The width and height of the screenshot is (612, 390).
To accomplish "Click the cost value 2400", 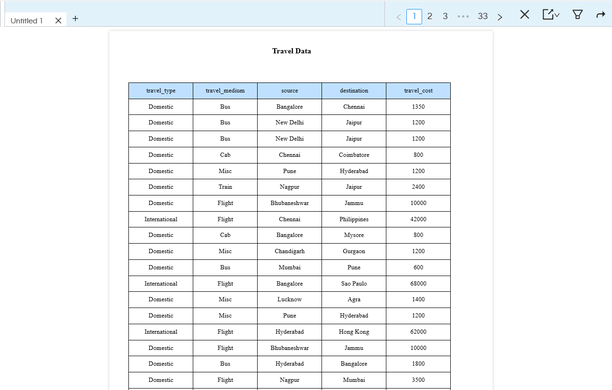I will (418, 187).
